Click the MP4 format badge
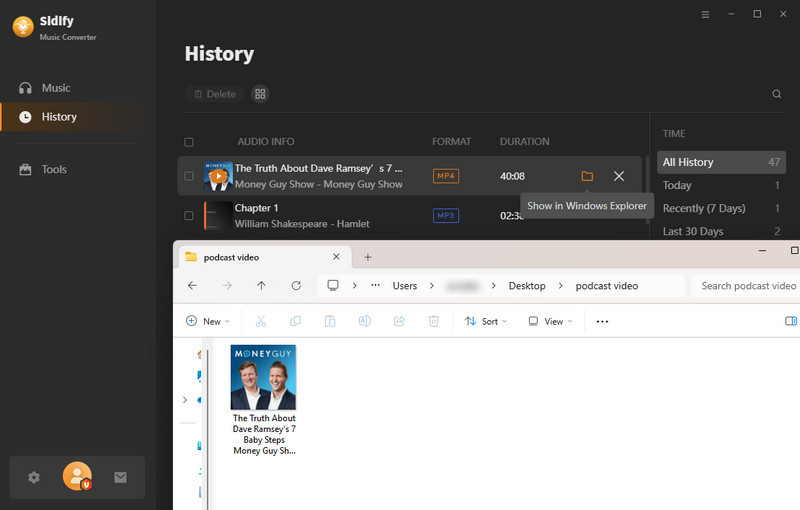 (x=446, y=176)
